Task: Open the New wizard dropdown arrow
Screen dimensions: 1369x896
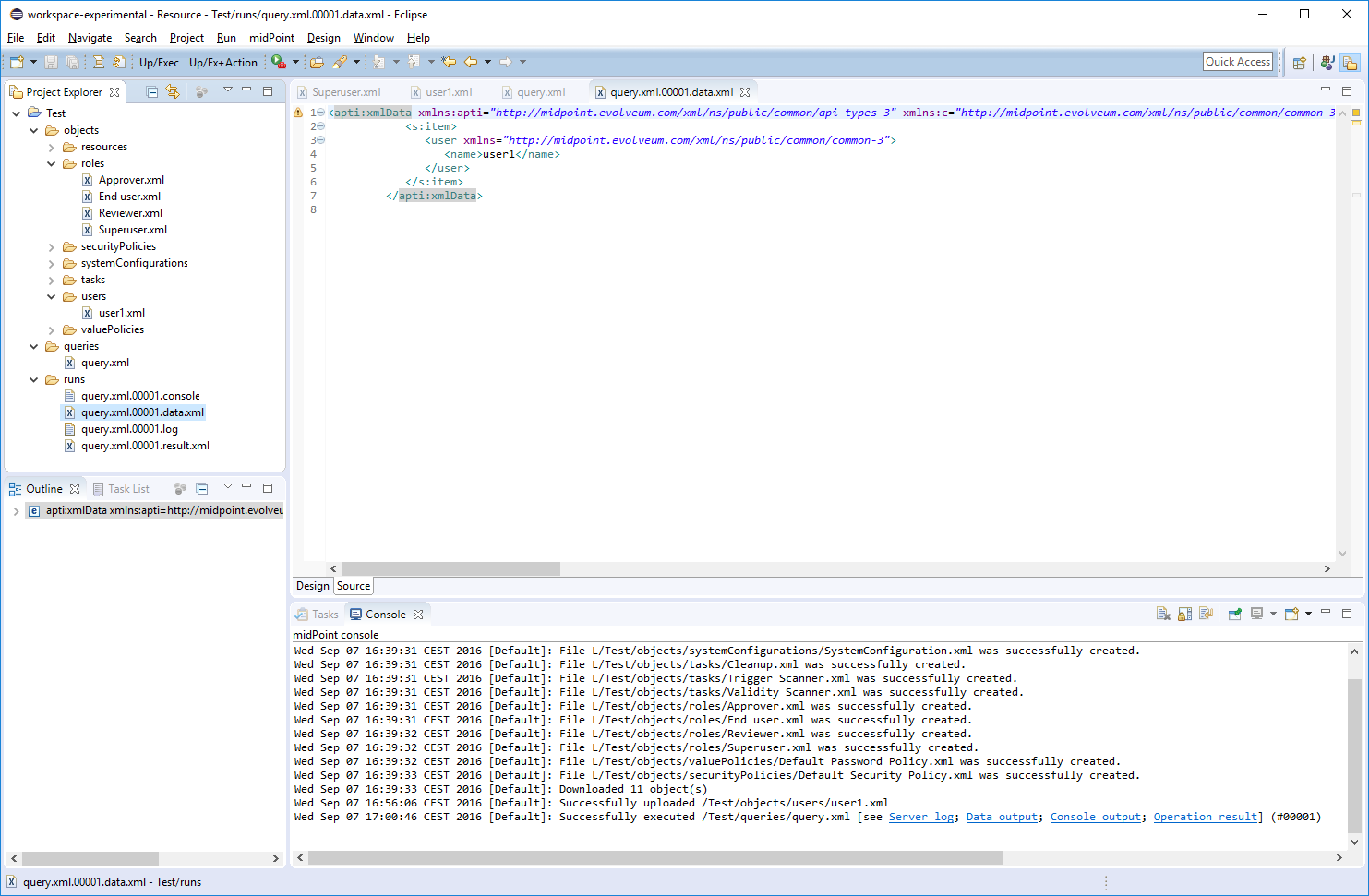Action: (33, 62)
